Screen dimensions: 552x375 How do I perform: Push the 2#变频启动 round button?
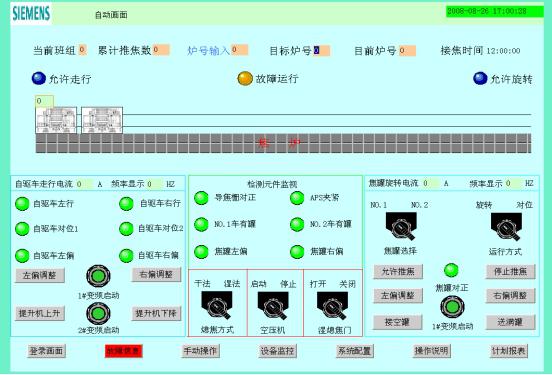click(x=98, y=313)
